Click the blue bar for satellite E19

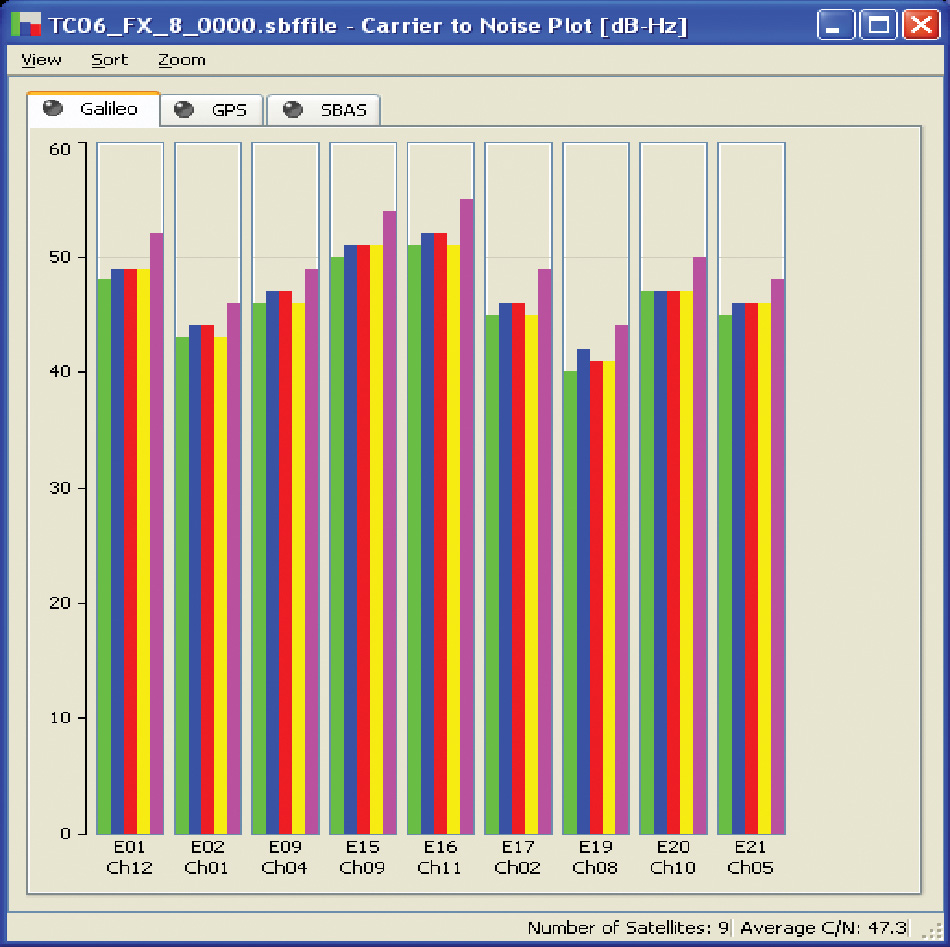click(x=583, y=590)
